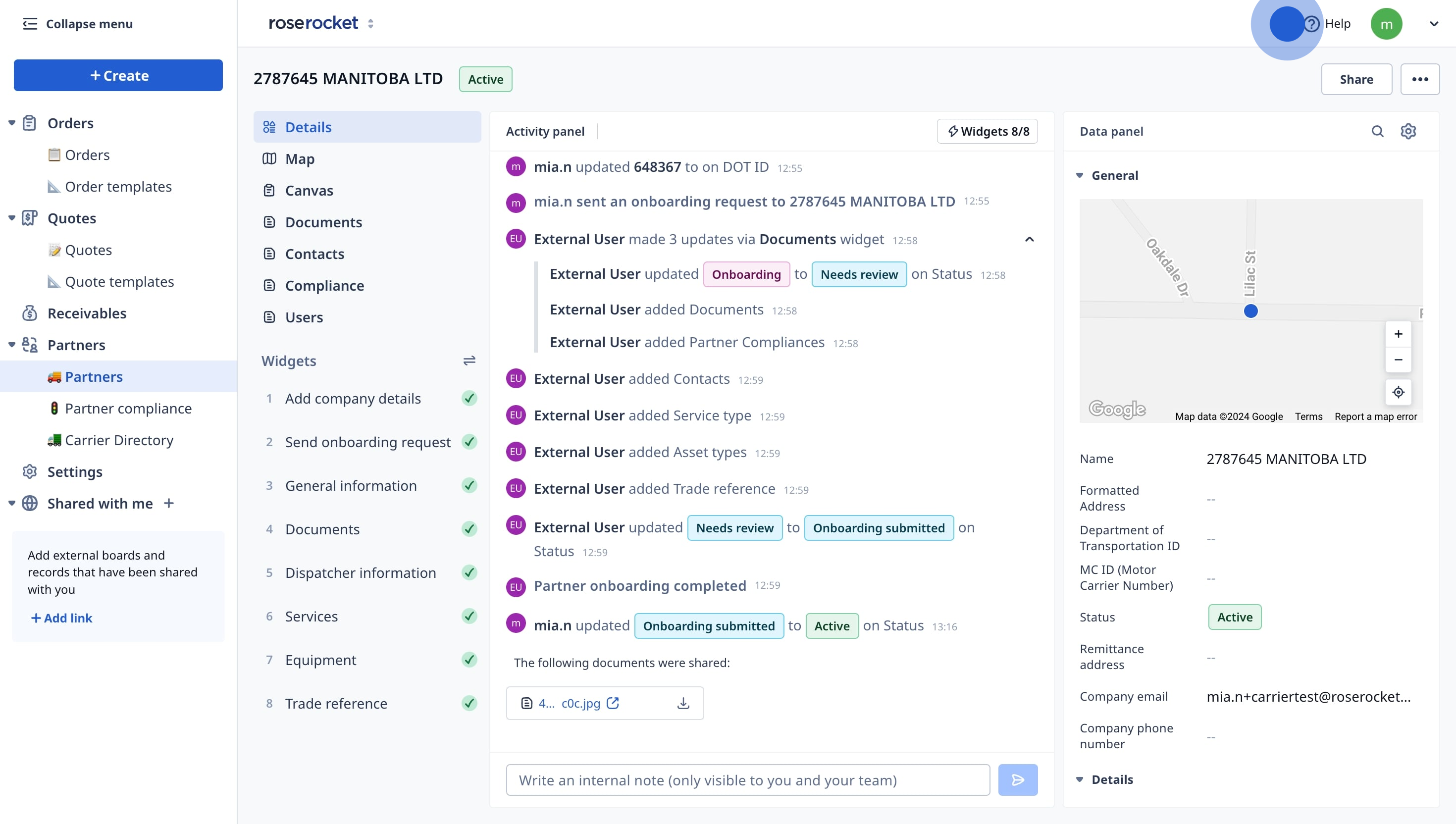Image resolution: width=1456 pixels, height=824 pixels.
Task: Download the shared c0c.jpg document
Action: (683, 703)
